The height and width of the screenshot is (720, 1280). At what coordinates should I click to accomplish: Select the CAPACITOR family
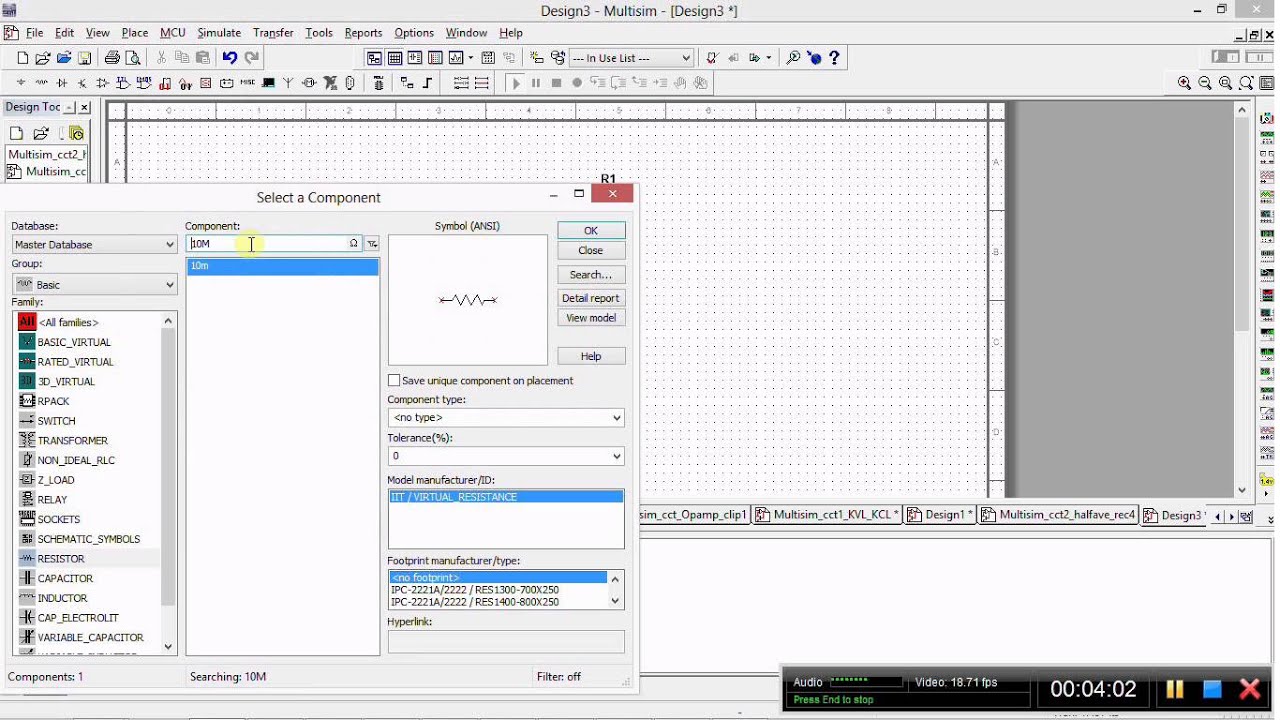point(65,578)
